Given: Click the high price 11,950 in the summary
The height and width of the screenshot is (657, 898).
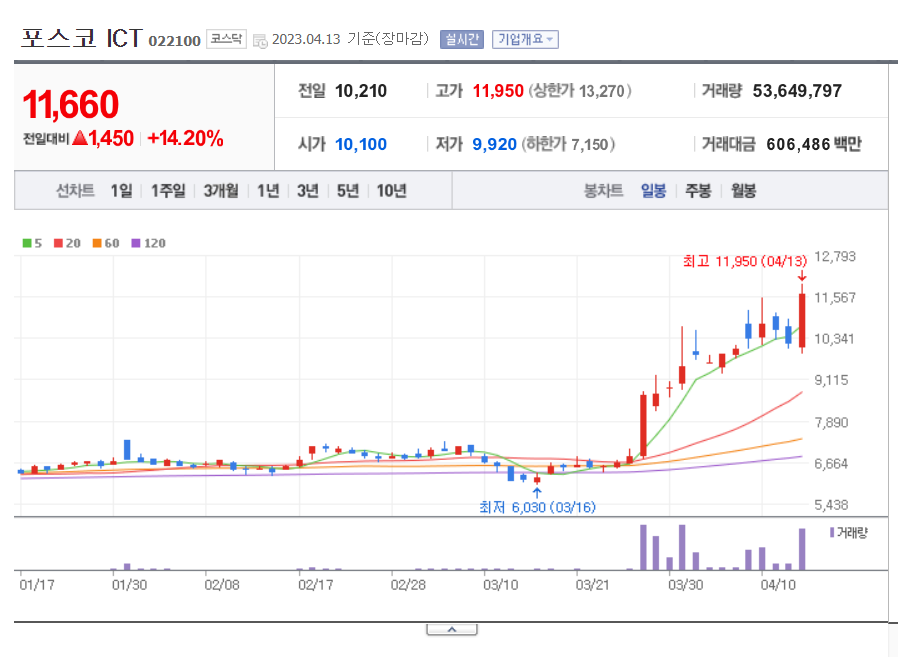Looking at the screenshot, I should click(x=498, y=91).
